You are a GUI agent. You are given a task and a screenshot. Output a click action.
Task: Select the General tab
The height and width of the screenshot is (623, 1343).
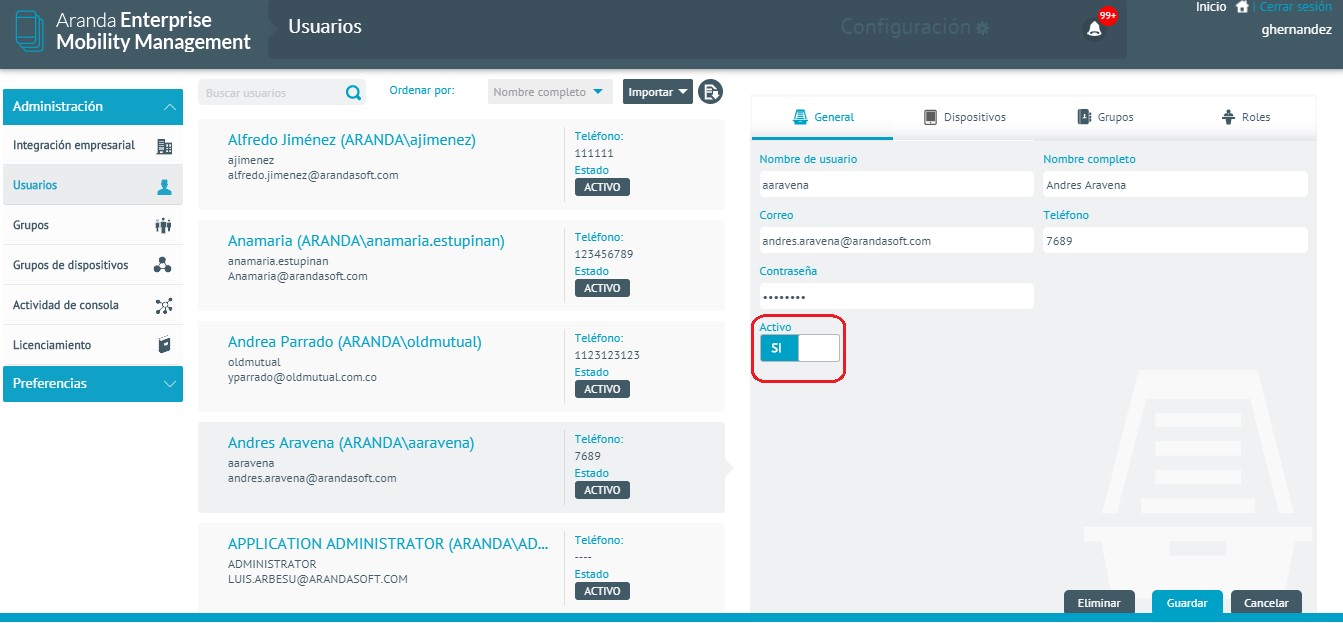pyautogui.click(x=823, y=117)
